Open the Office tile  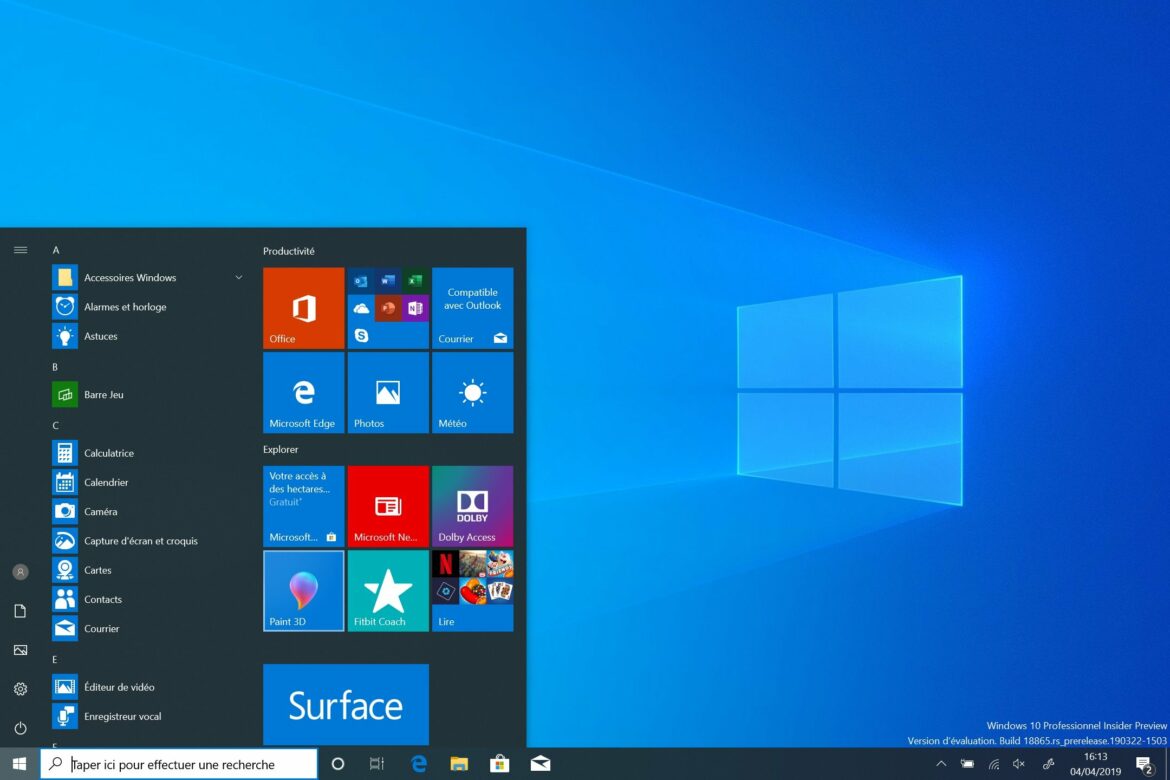(303, 308)
